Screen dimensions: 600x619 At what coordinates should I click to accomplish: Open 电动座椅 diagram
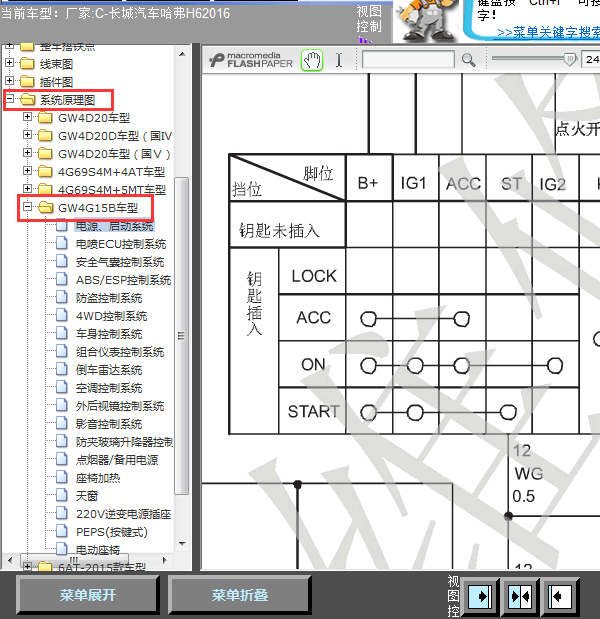pyautogui.click(x=98, y=550)
